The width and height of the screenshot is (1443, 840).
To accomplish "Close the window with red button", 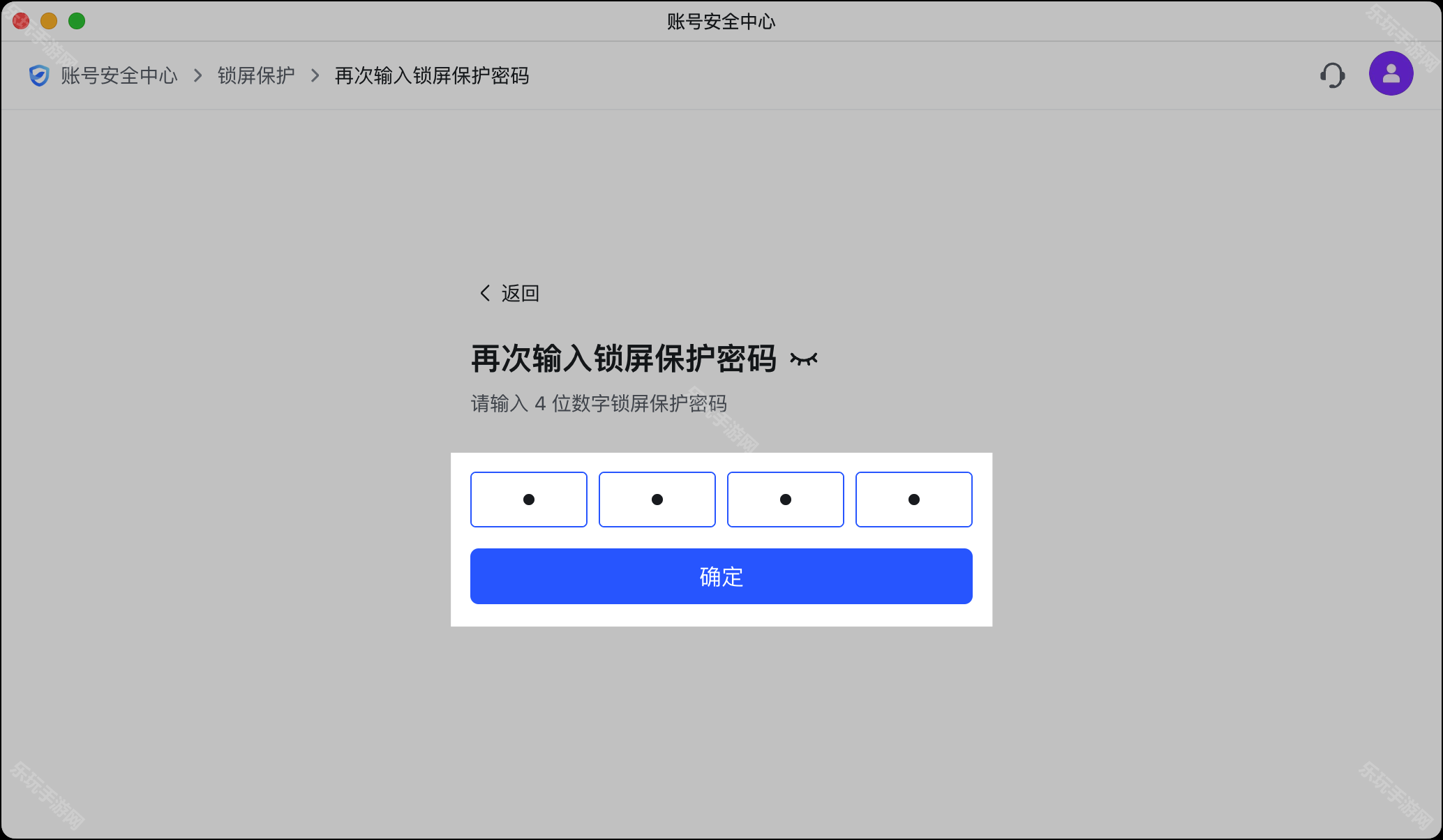I will click(x=21, y=21).
